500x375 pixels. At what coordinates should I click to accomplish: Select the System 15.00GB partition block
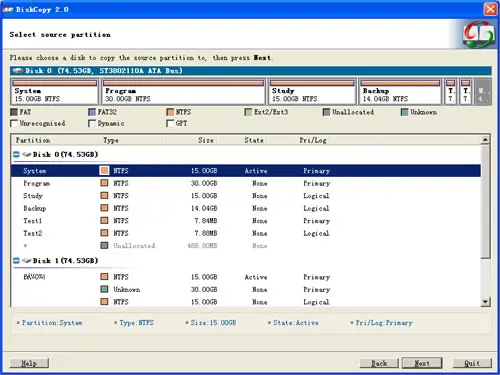(x=54, y=92)
